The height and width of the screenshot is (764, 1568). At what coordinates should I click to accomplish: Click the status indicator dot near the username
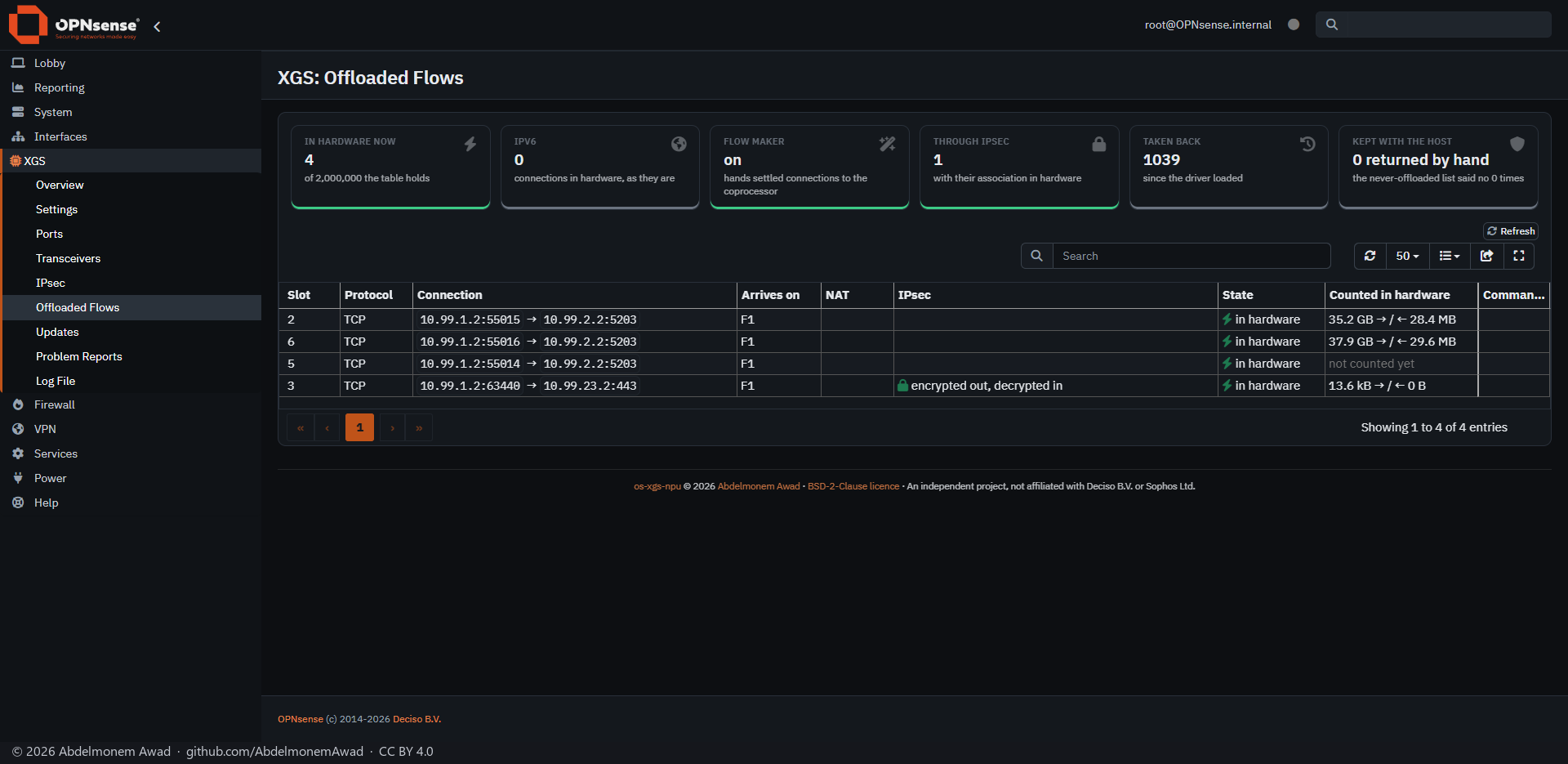point(1294,25)
